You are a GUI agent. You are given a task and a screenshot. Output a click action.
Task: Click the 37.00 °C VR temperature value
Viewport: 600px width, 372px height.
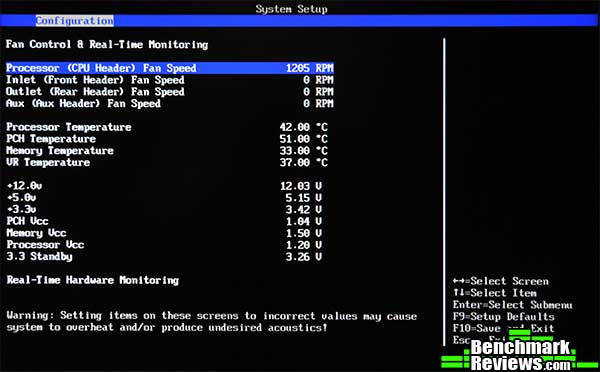tap(304, 163)
